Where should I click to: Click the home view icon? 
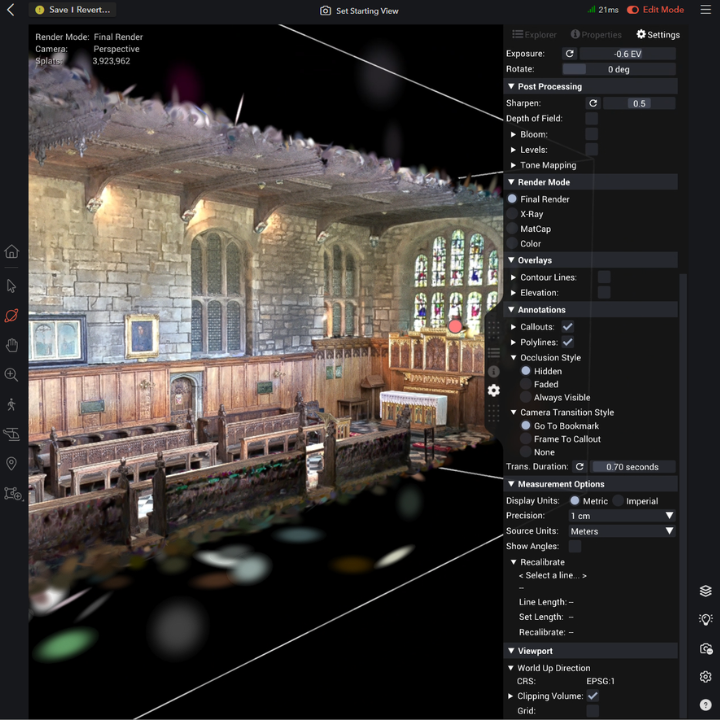point(11,251)
